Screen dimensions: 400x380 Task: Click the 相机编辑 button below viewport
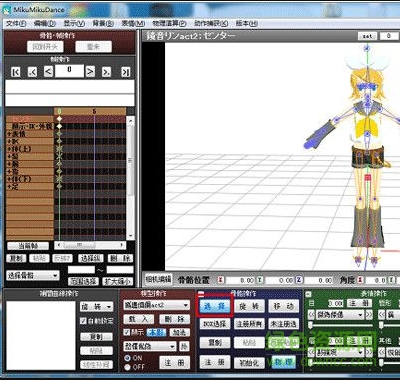coord(158,279)
